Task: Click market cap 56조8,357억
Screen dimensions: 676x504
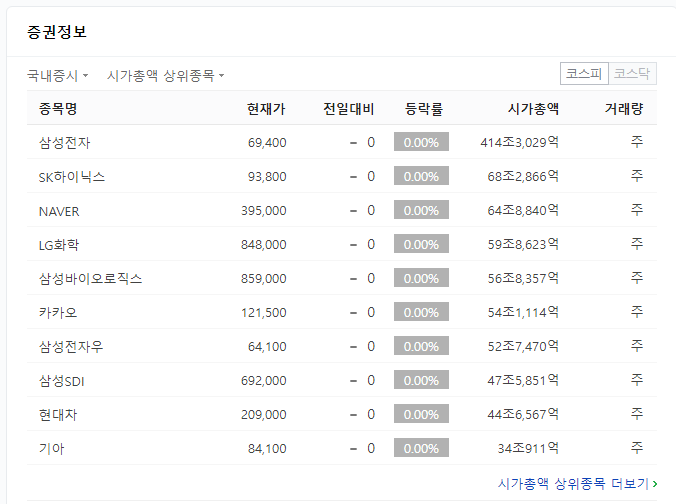Action: point(523,279)
